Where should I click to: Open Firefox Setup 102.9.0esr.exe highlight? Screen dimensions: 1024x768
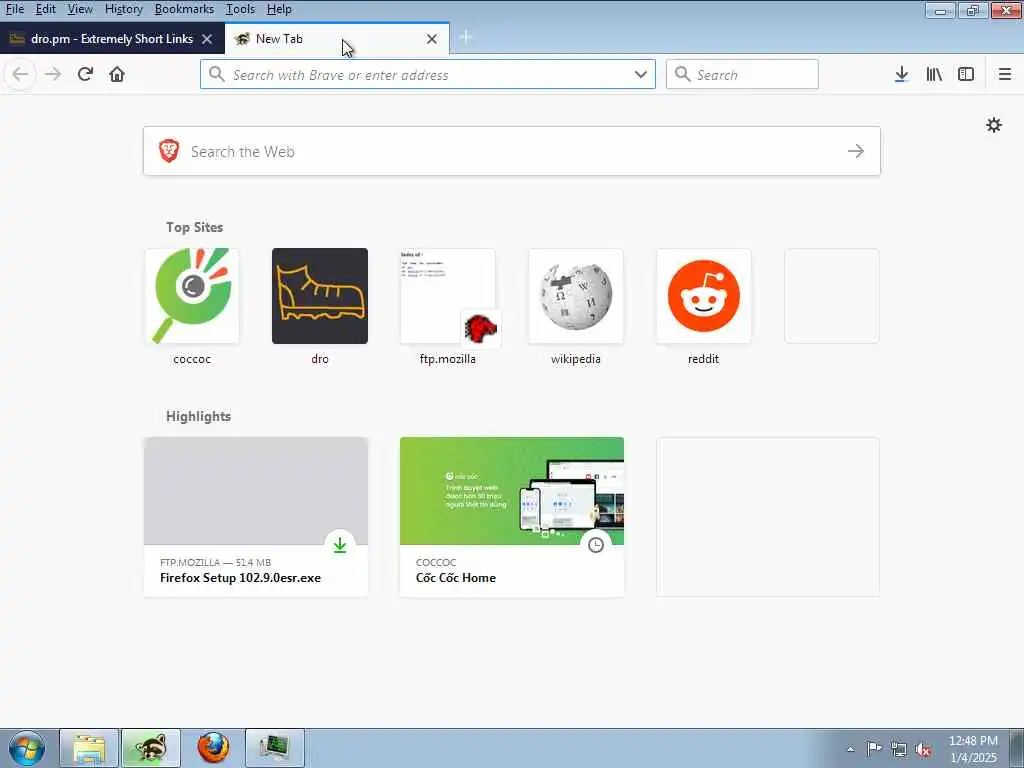click(x=256, y=517)
